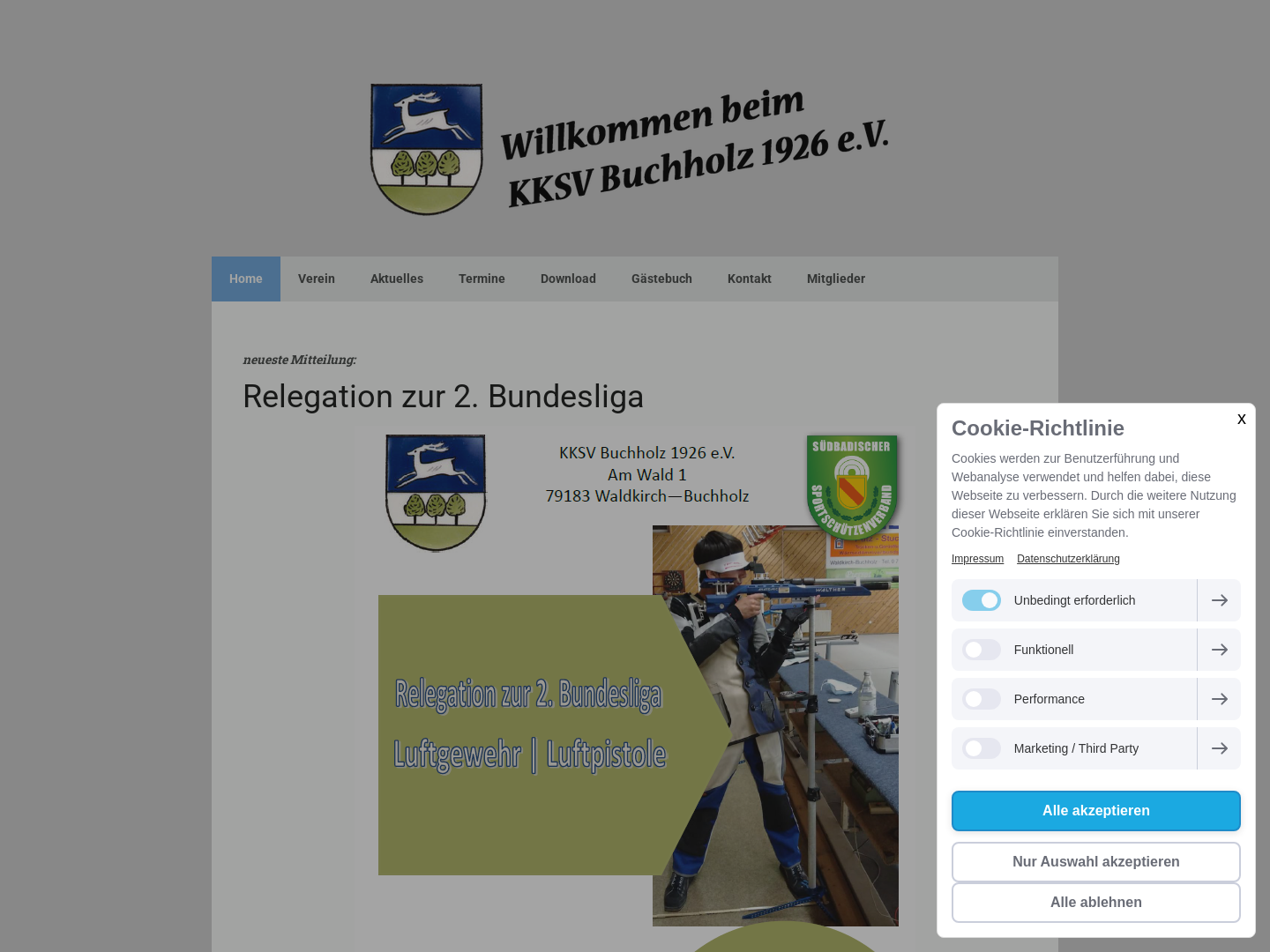Open the Verein menu item
The height and width of the screenshot is (952, 1270).
[x=317, y=279]
